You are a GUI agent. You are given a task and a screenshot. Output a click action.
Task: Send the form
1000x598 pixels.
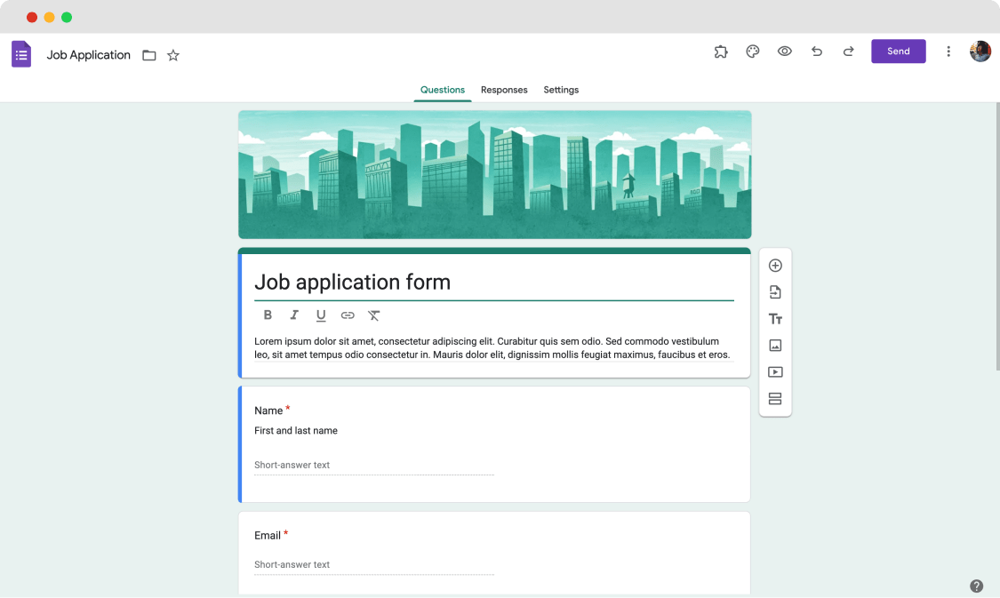pos(898,51)
